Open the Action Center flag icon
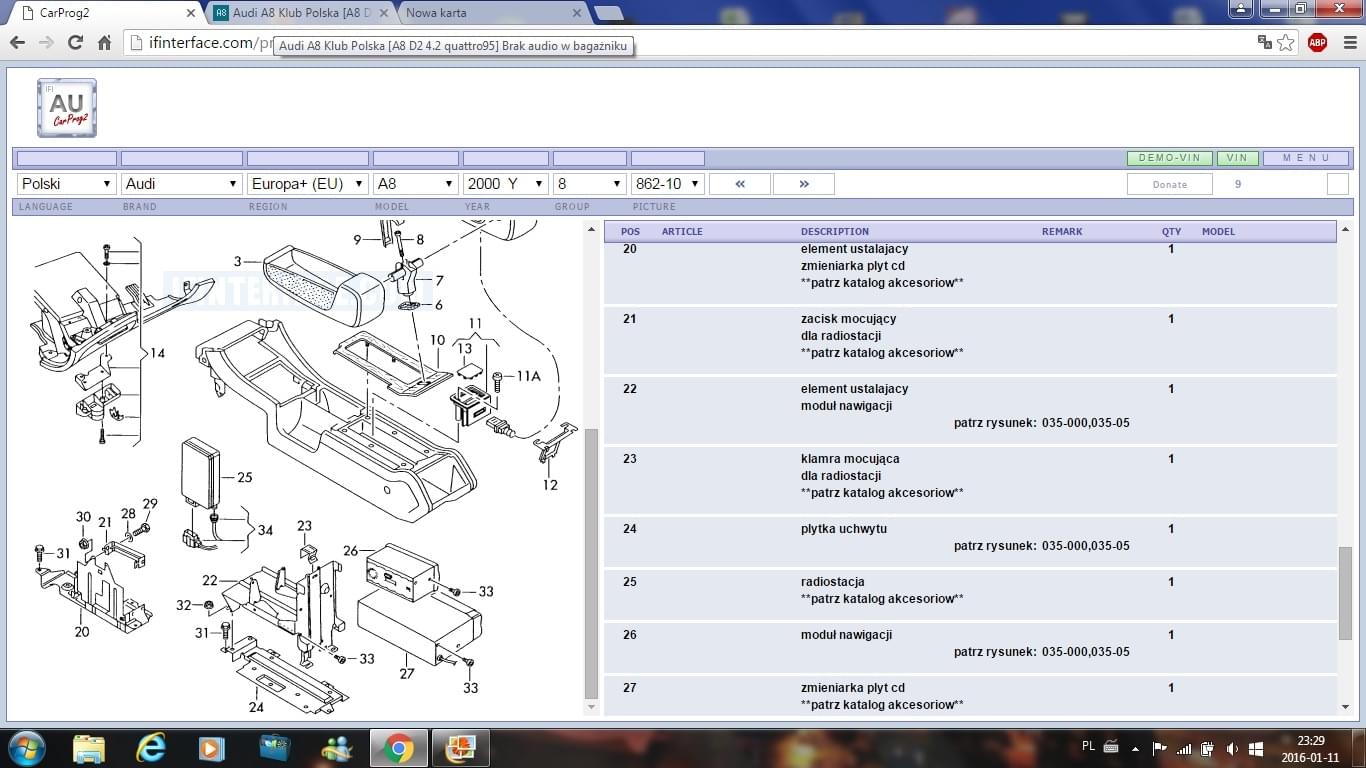The image size is (1366, 768). coord(1160,748)
